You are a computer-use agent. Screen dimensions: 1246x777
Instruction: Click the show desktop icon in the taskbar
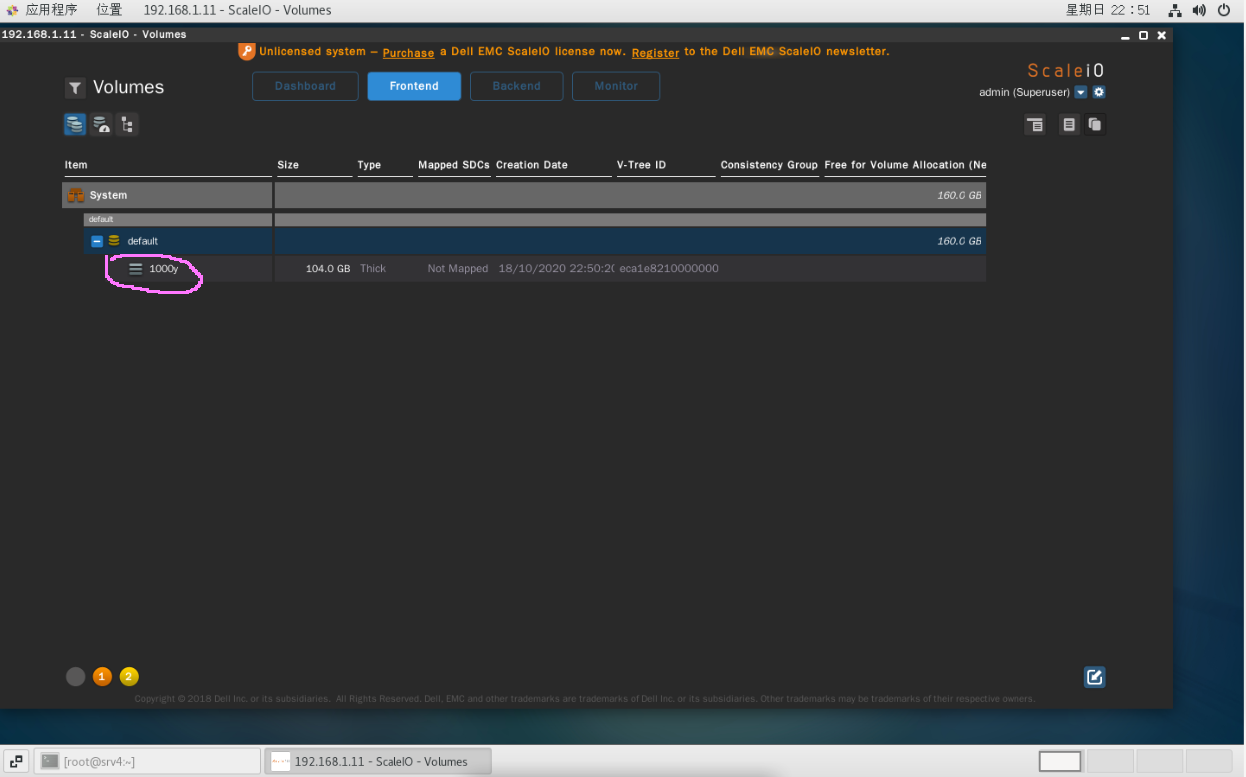point(16,761)
